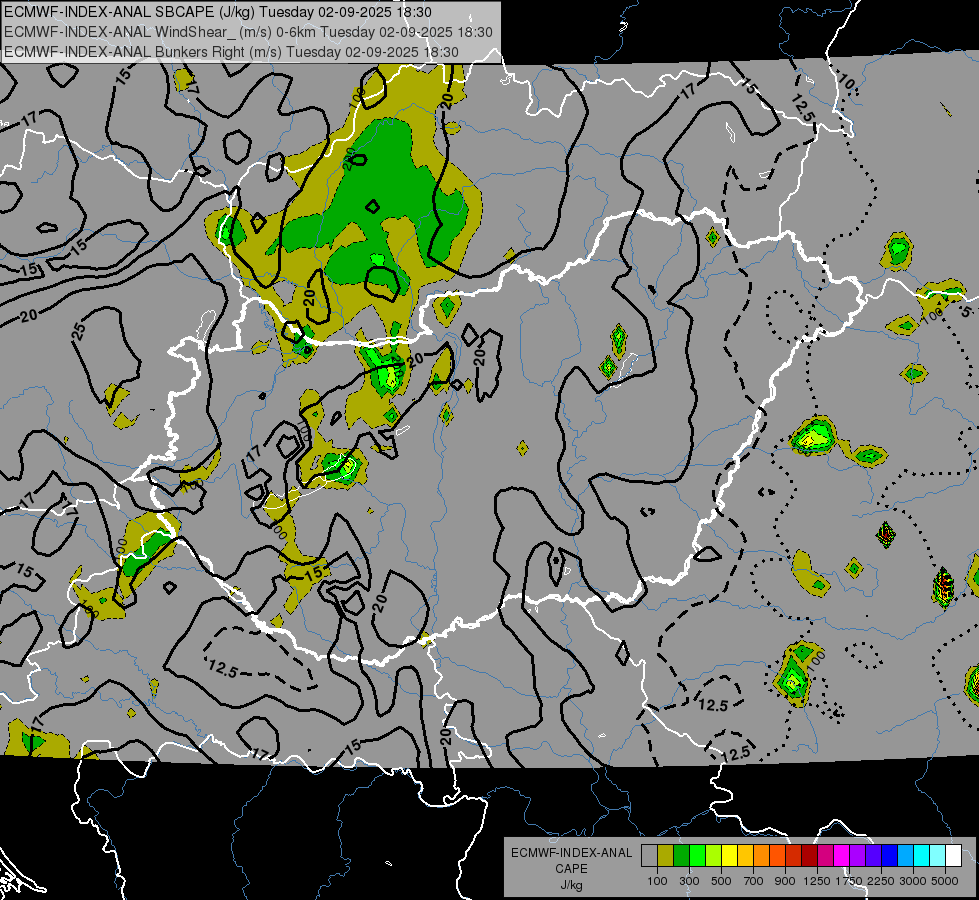Click the legend tick label 2250
This screenshot has width=979, height=900.
(x=882, y=881)
